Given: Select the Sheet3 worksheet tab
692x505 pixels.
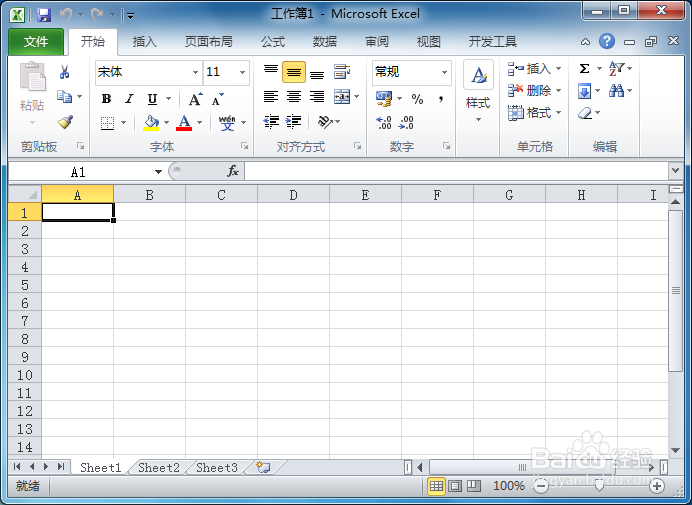Looking at the screenshot, I should tap(217, 467).
